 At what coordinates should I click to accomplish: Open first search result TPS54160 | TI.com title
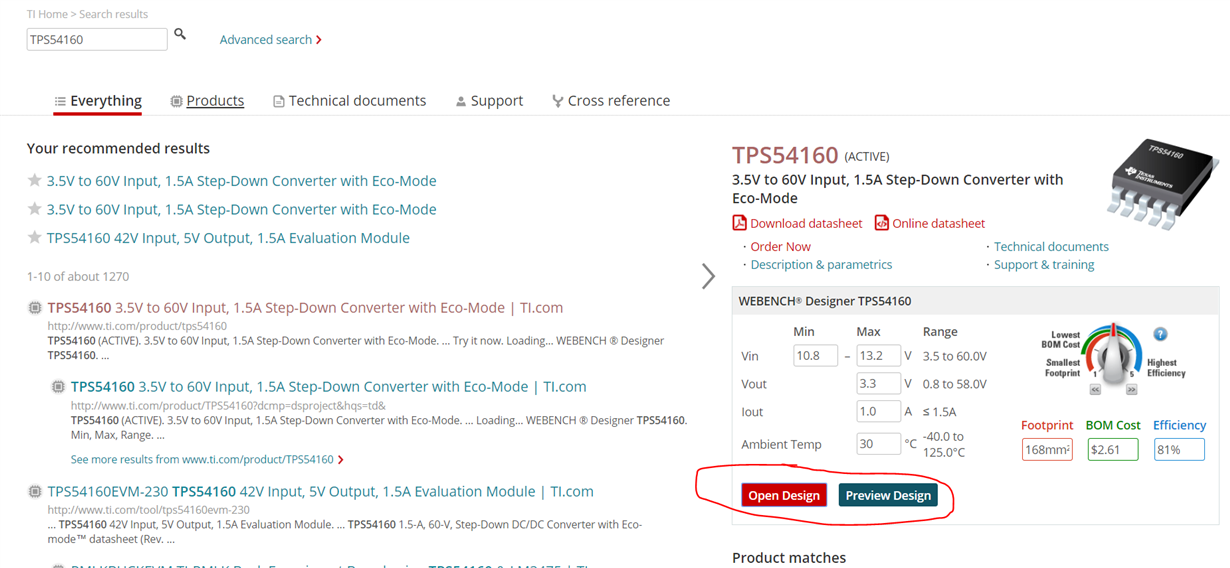[x=305, y=308]
